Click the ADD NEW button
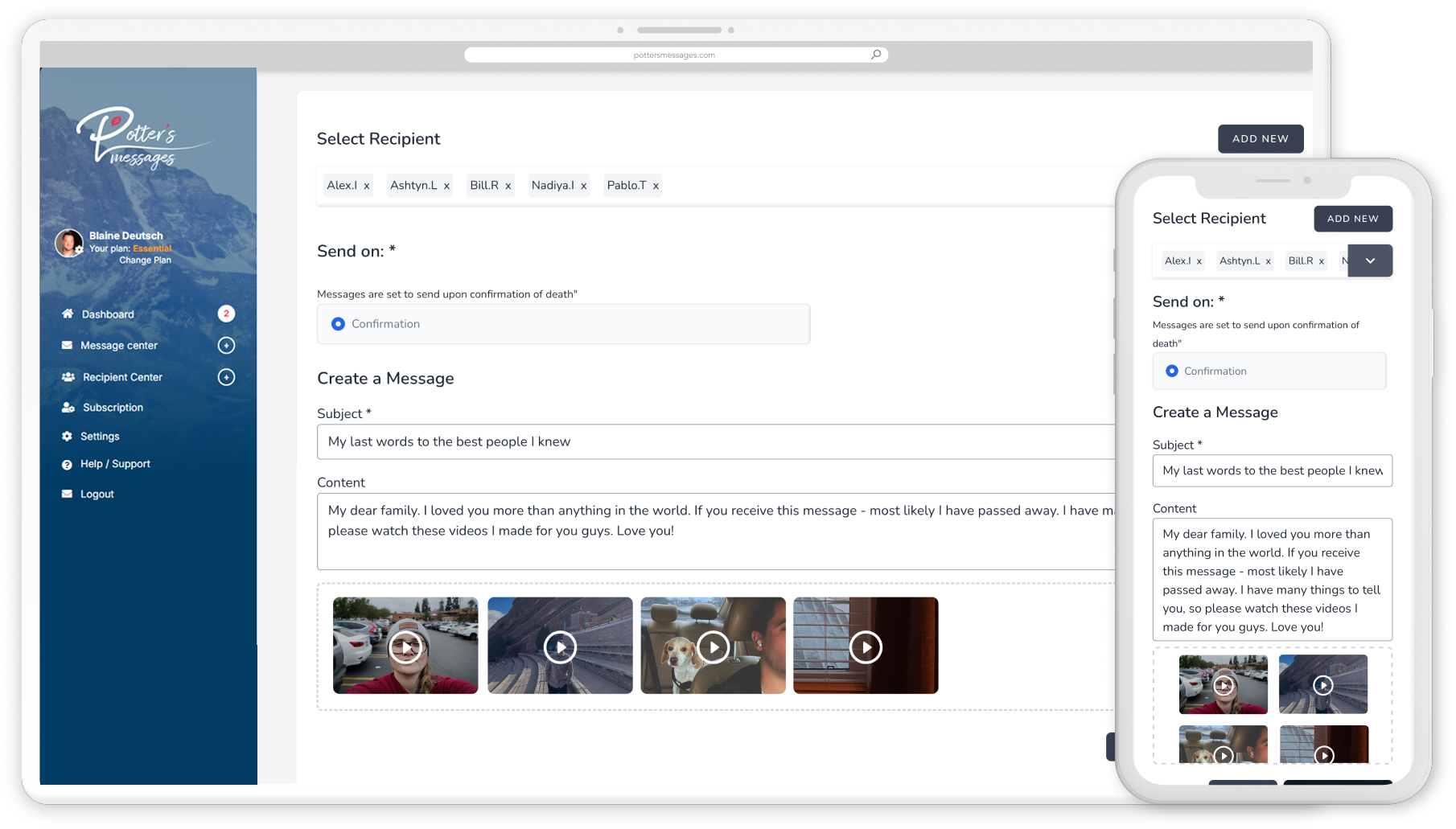This screenshot has height=829, width=1456. click(1261, 138)
